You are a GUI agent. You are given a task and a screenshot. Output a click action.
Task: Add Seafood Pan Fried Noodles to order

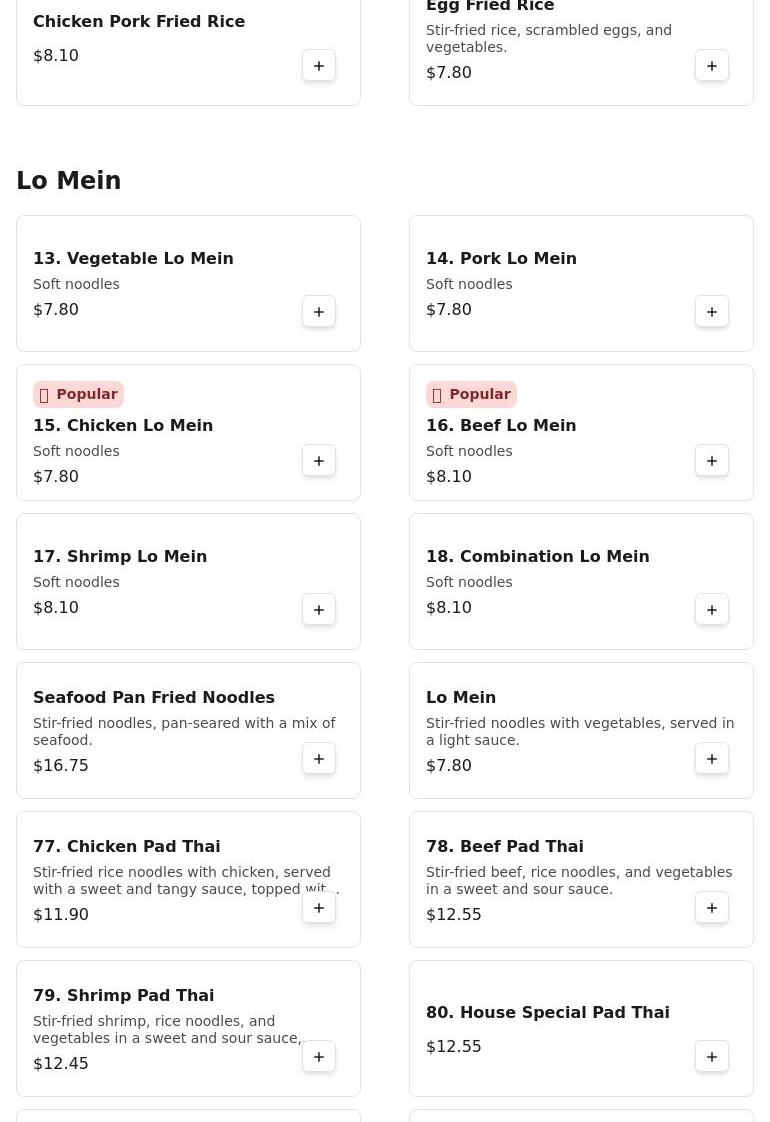tap(319, 759)
